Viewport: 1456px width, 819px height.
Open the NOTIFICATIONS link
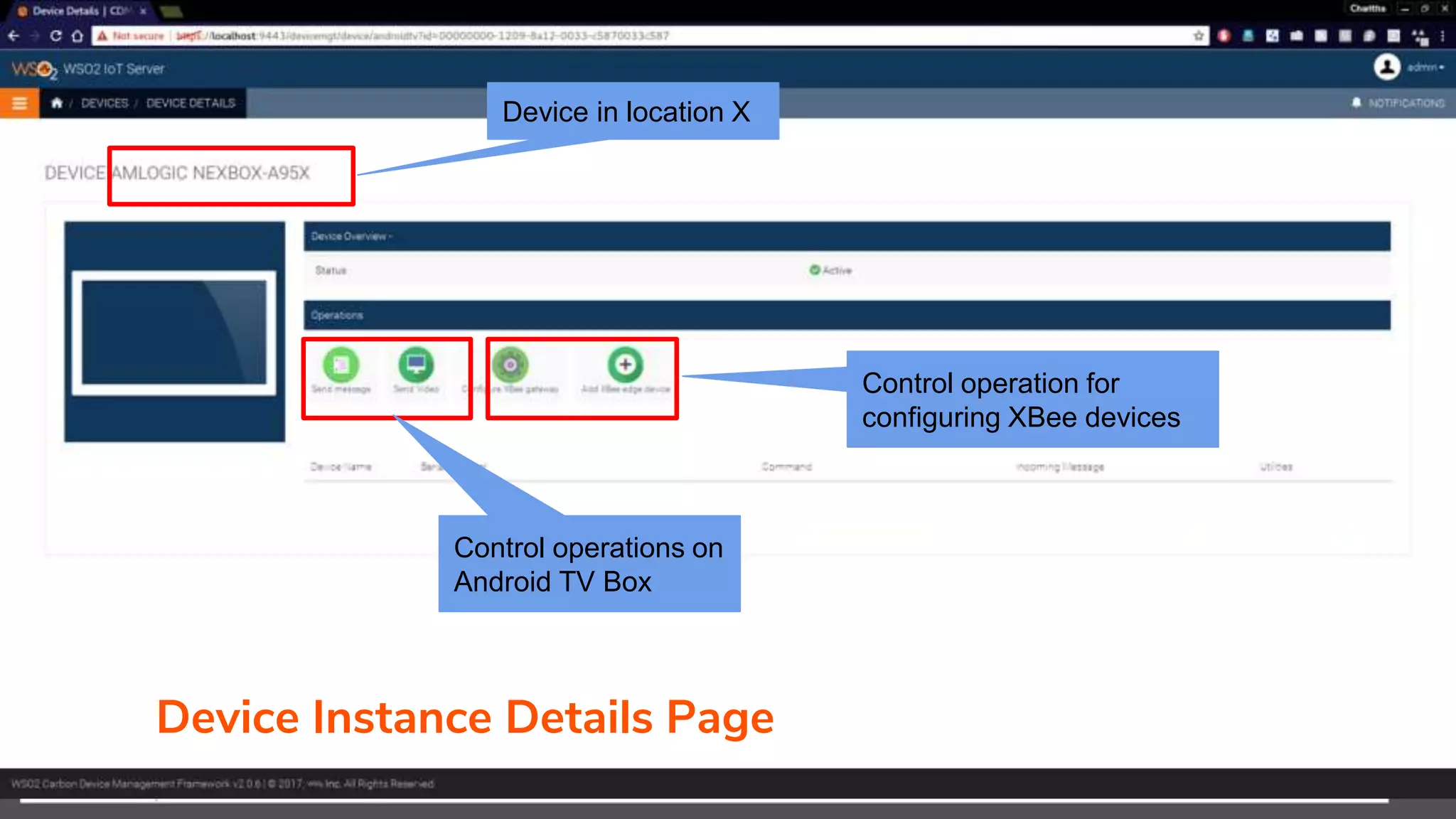[1406, 103]
